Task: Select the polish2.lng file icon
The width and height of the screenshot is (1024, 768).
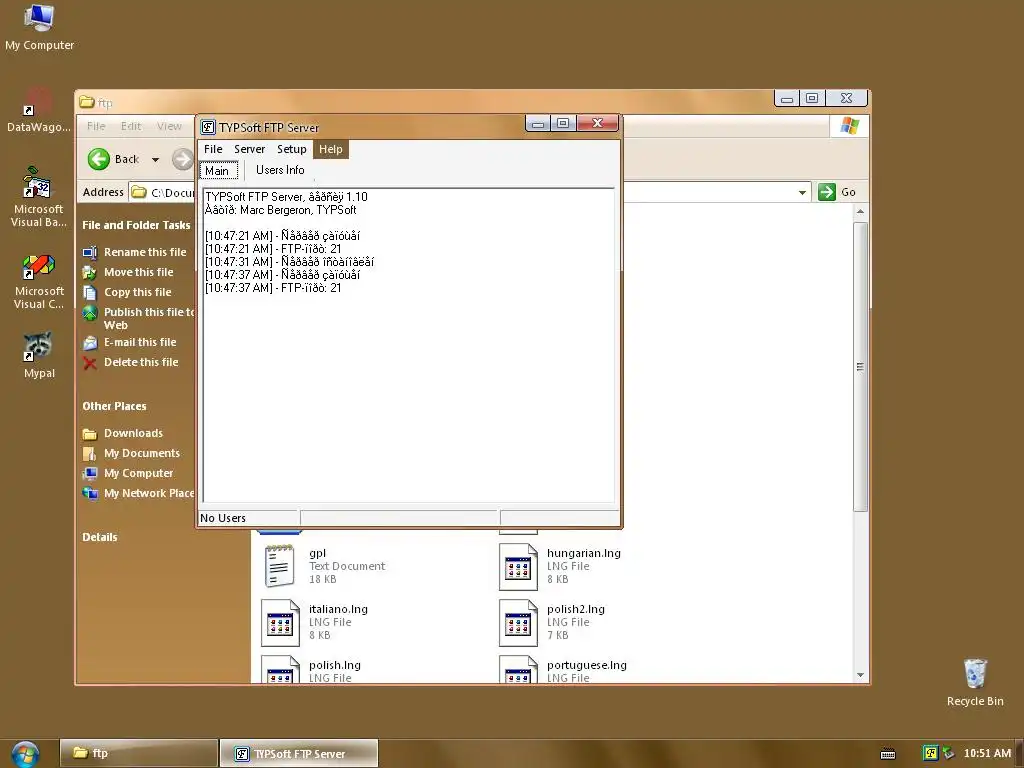Action: 518,622
